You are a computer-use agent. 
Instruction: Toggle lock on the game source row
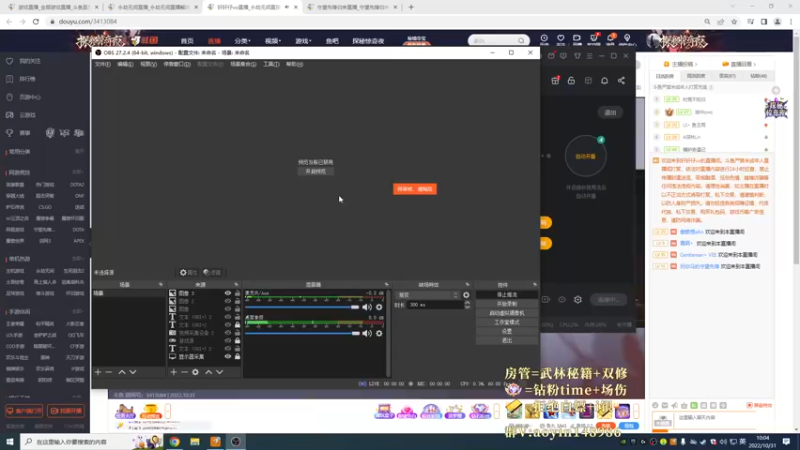(237, 340)
